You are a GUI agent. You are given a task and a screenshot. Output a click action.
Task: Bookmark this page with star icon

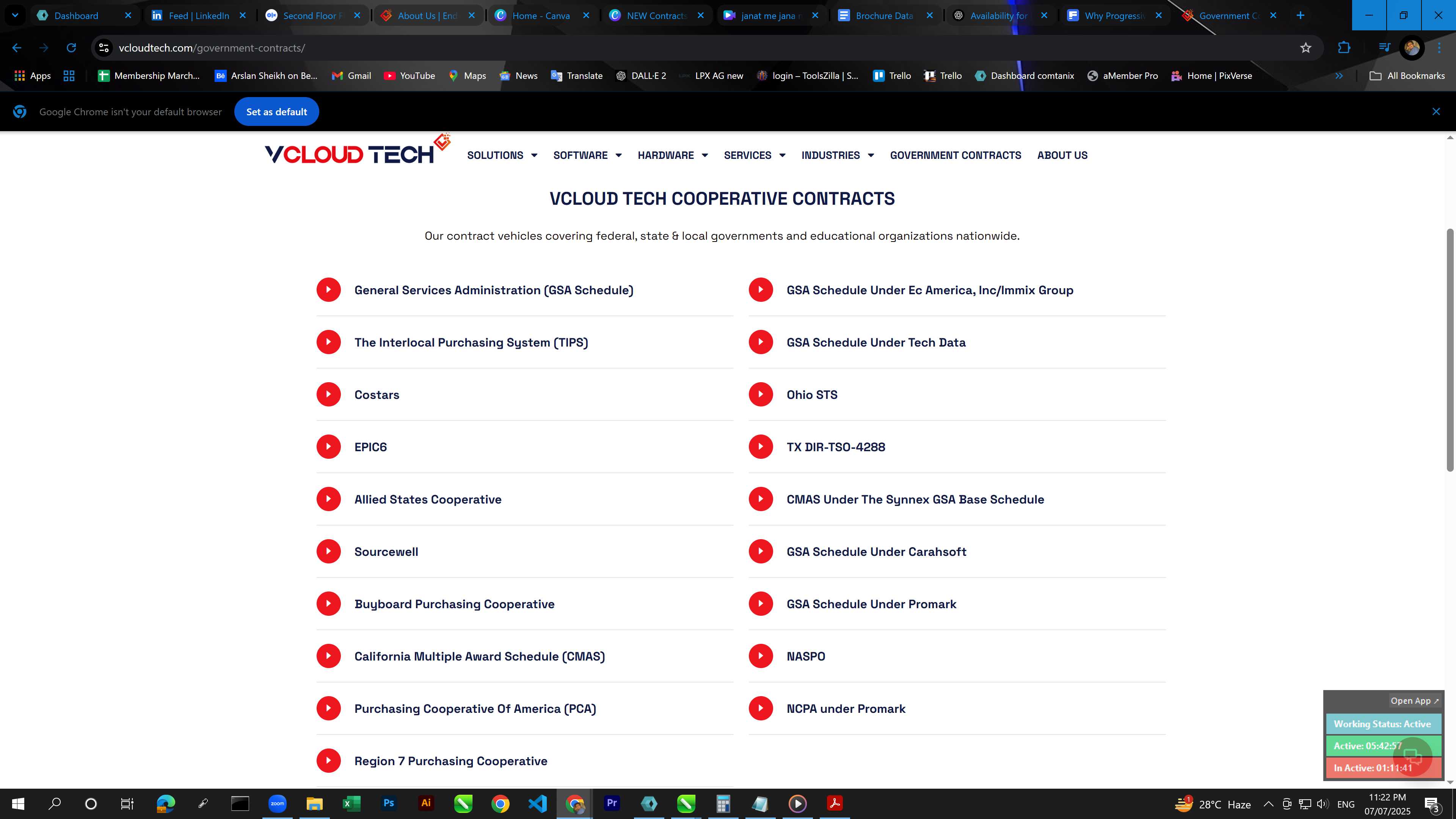[1305, 48]
